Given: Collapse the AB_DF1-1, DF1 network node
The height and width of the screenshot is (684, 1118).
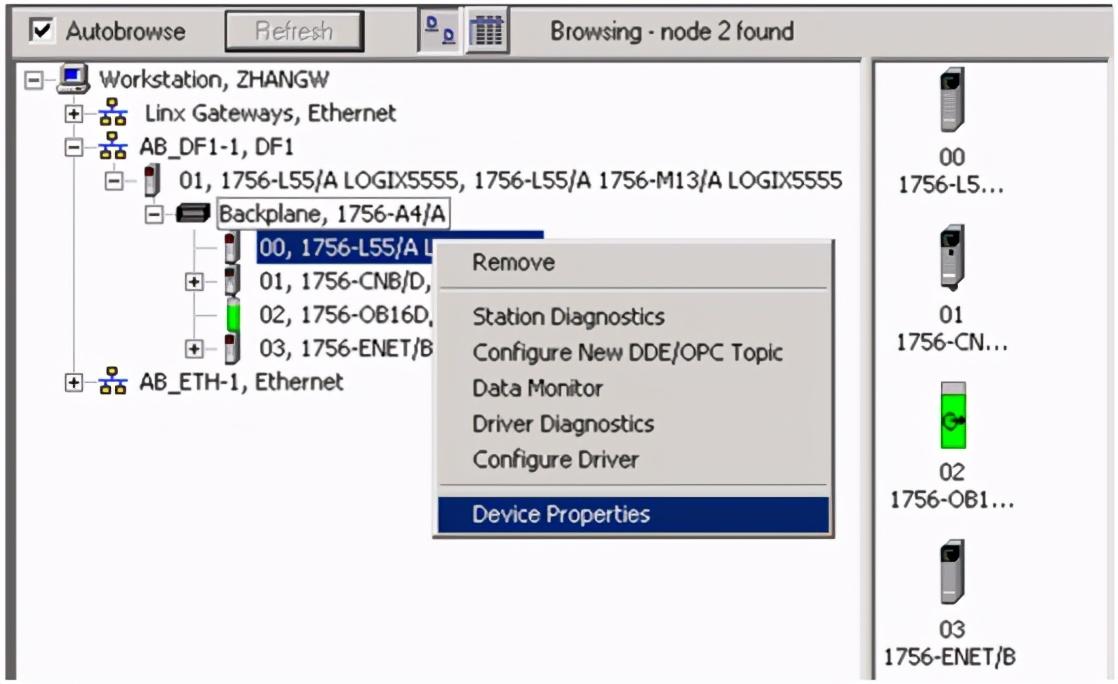Looking at the screenshot, I should tap(73, 147).
